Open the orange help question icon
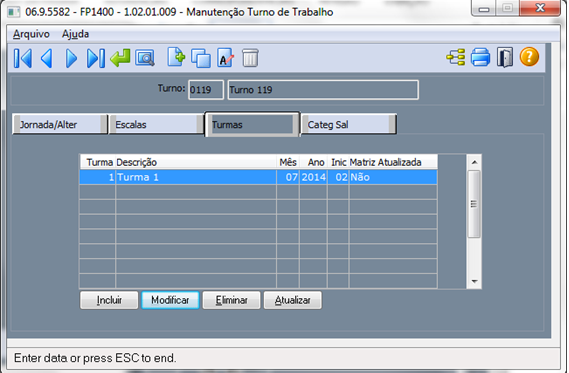This screenshot has width=569, height=373. click(529, 57)
